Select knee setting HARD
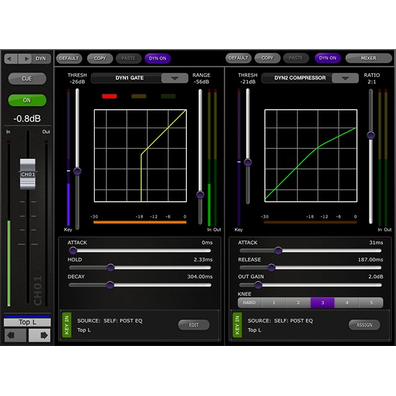The width and height of the screenshot is (396, 396). 249,303
